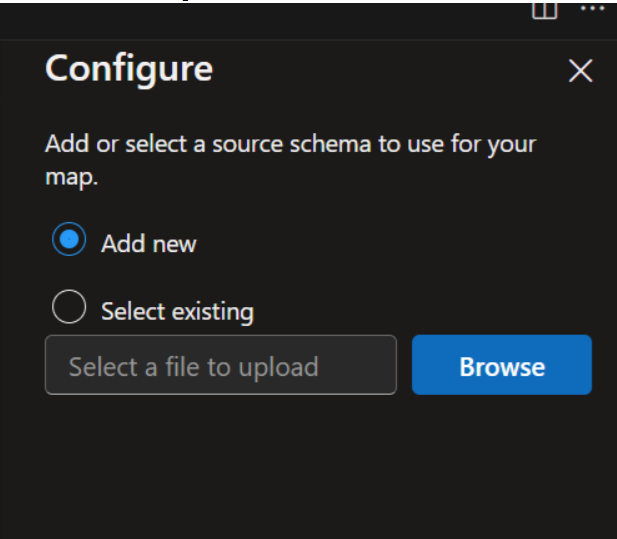Activate the file upload text box
The image size is (617, 539).
point(221,365)
